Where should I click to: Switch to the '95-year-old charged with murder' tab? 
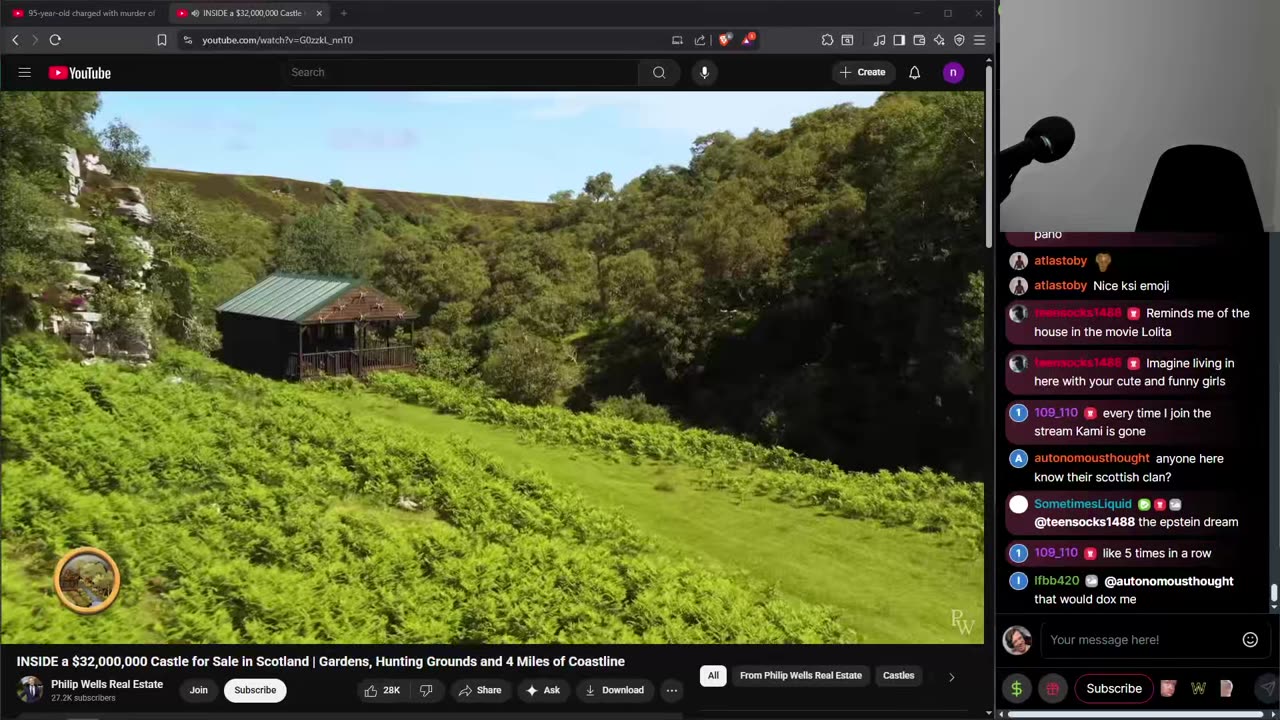point(84,13)
